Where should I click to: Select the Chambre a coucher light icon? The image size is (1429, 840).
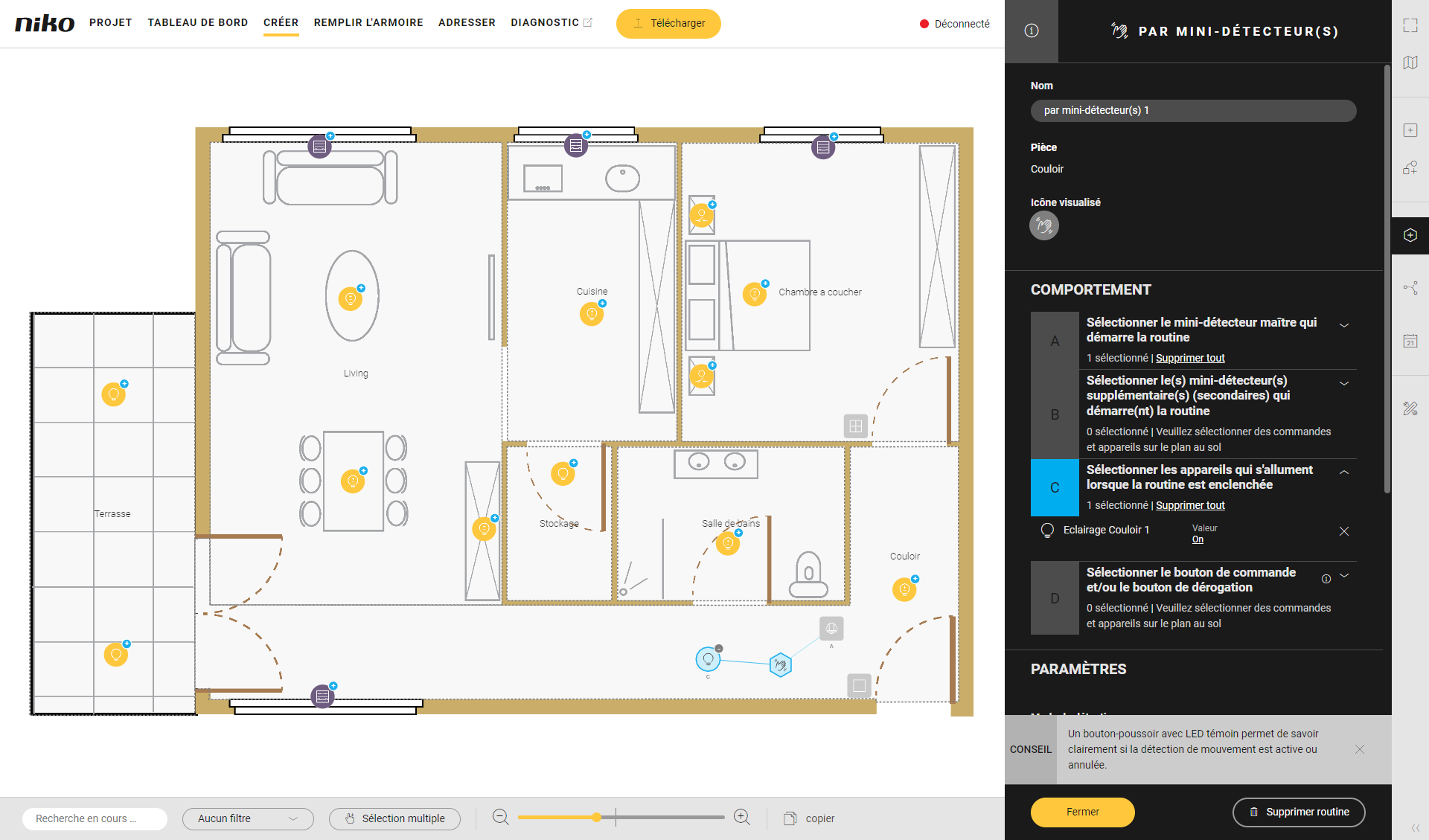click(755, 294)
